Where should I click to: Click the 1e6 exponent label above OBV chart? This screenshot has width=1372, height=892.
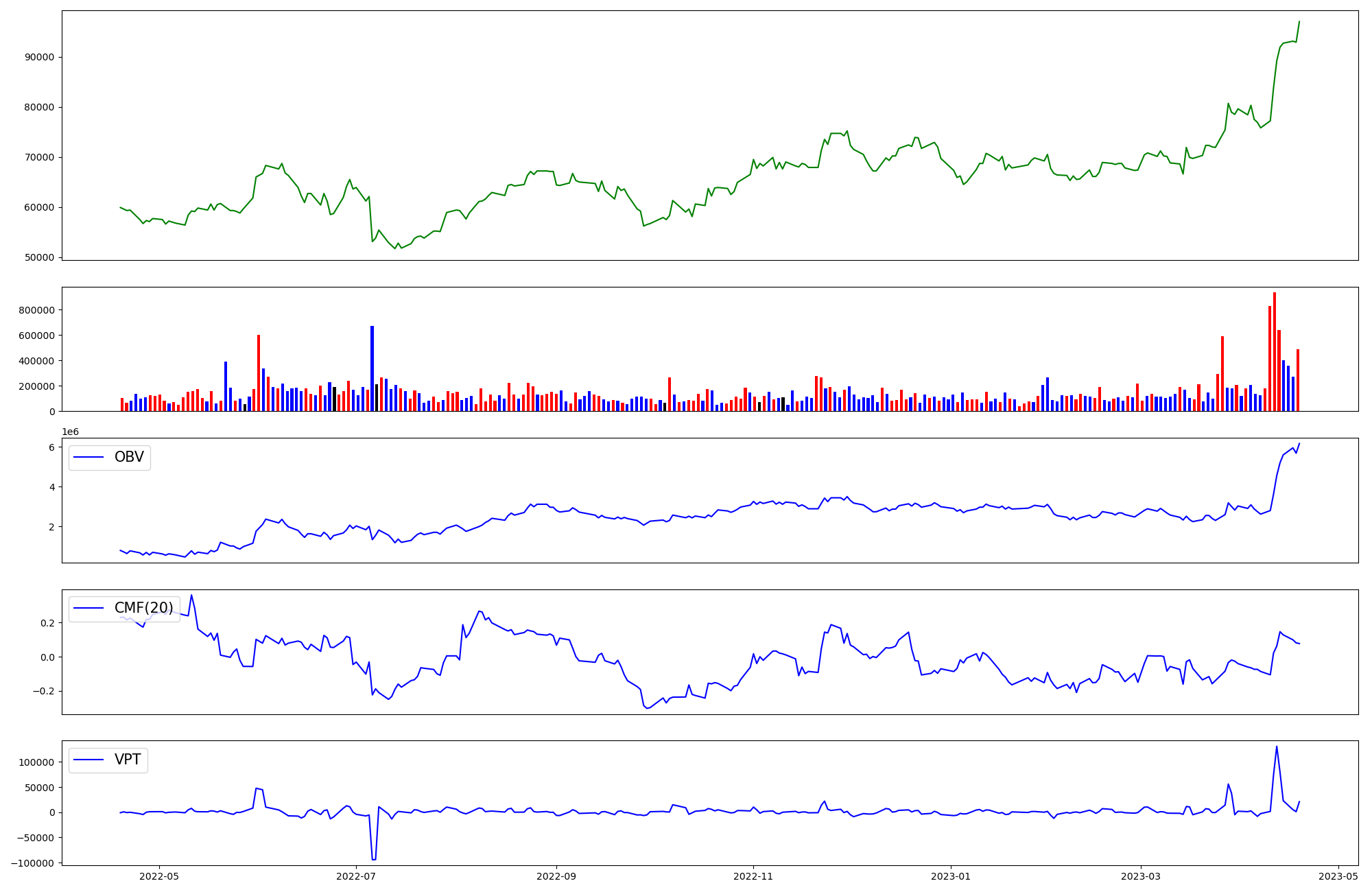(x=70, y=432)
